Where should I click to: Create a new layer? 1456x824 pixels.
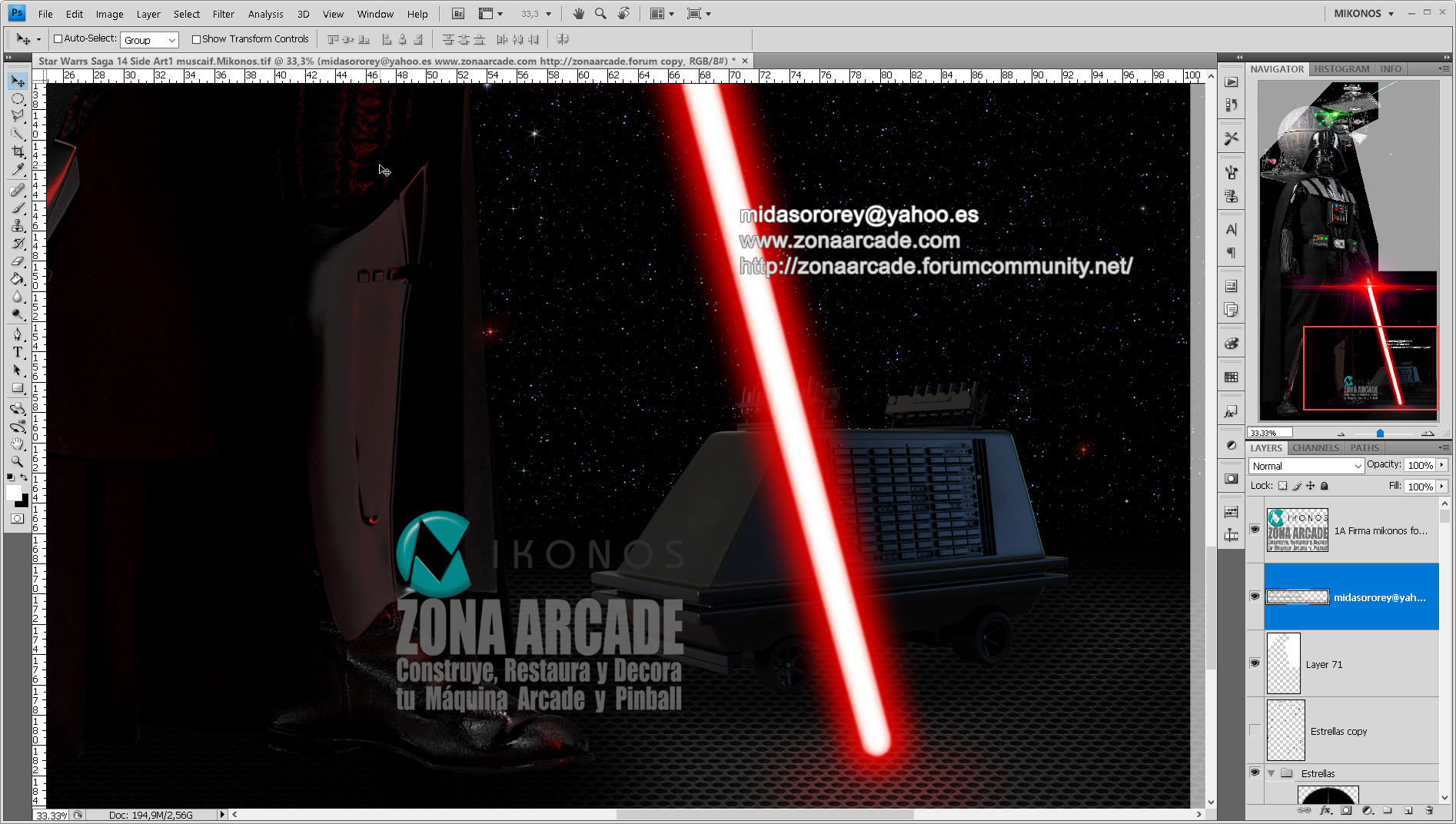click(x=1408, y=810)
